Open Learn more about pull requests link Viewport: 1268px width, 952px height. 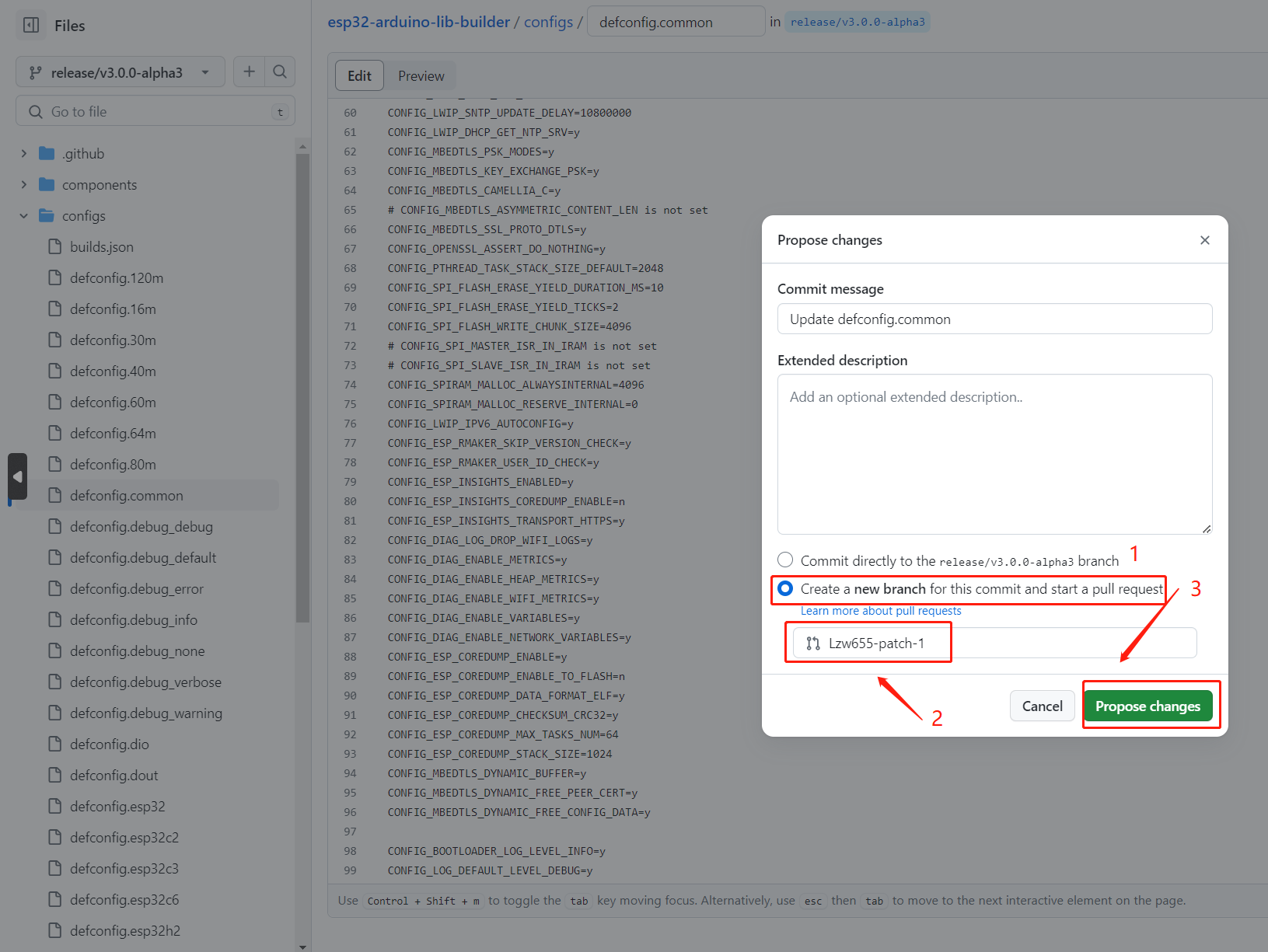tap(881, 611)
